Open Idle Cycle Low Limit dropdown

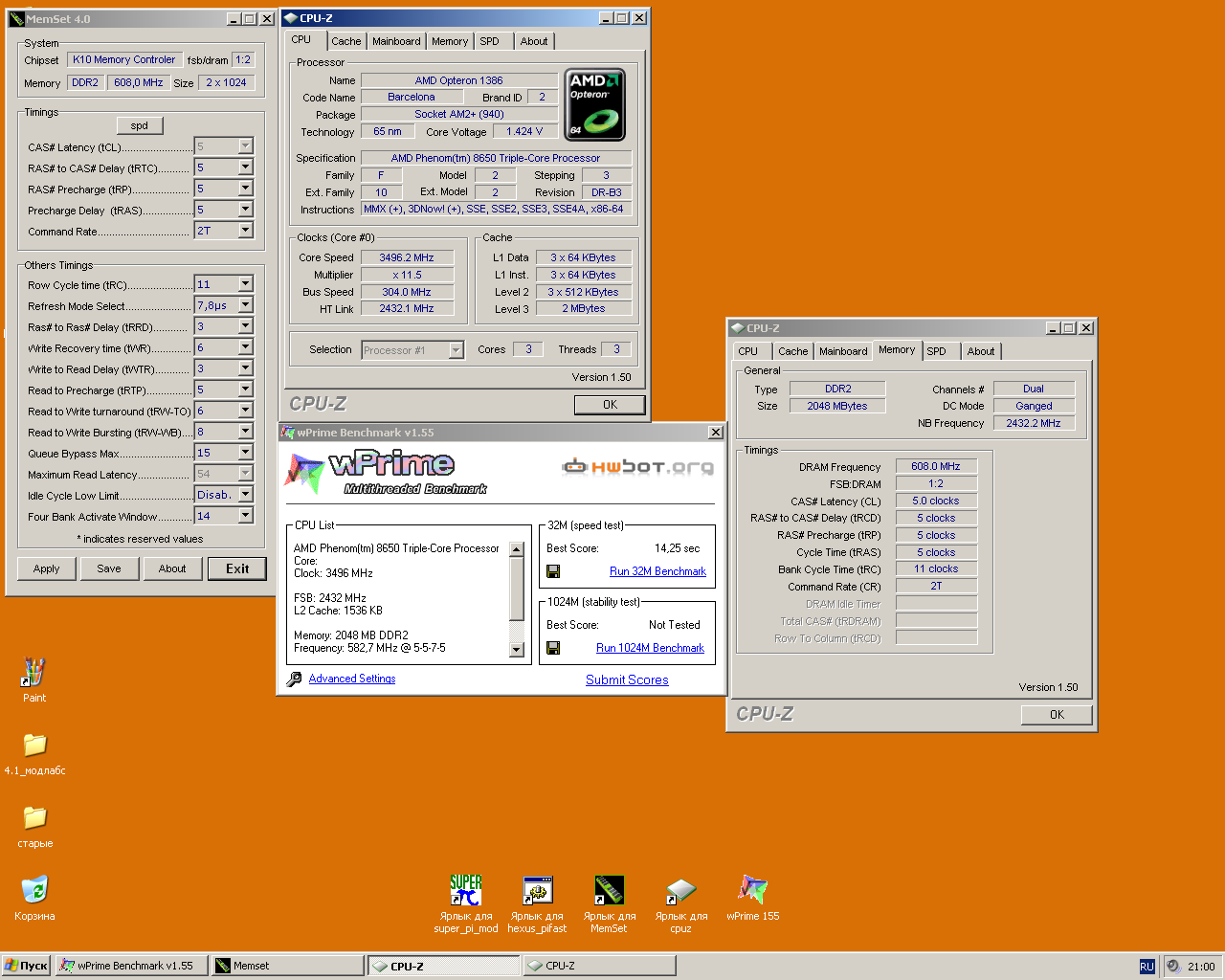pos(245,495)
